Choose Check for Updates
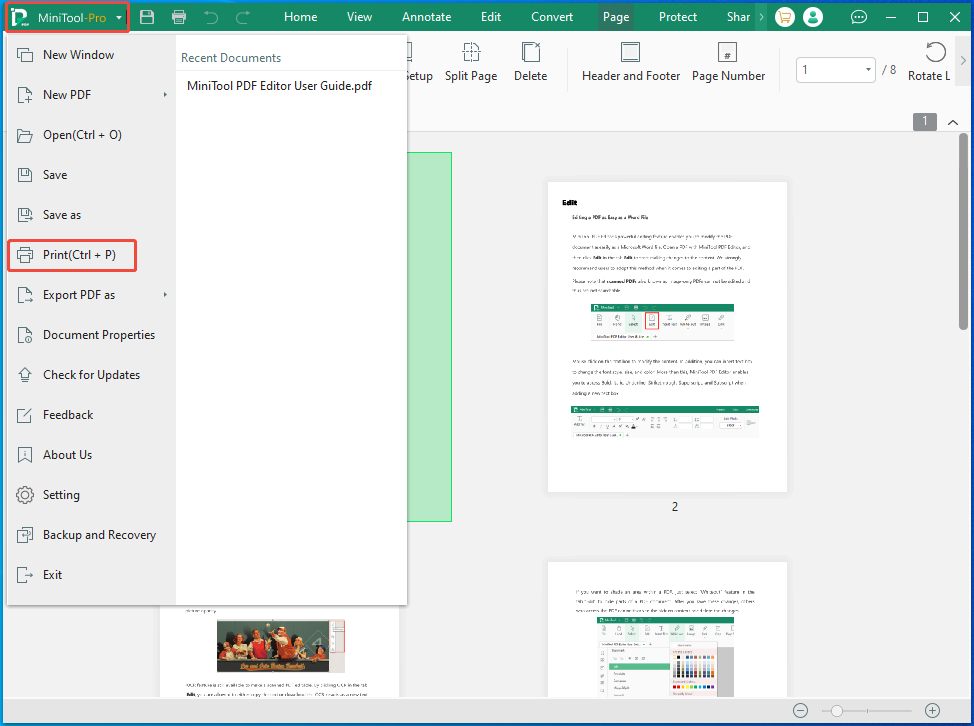The image size is (974, 726). (91, 375)
